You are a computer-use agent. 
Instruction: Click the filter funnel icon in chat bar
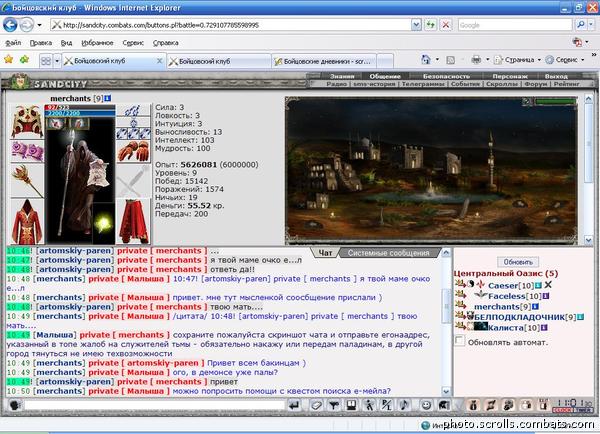click(334, 405)
